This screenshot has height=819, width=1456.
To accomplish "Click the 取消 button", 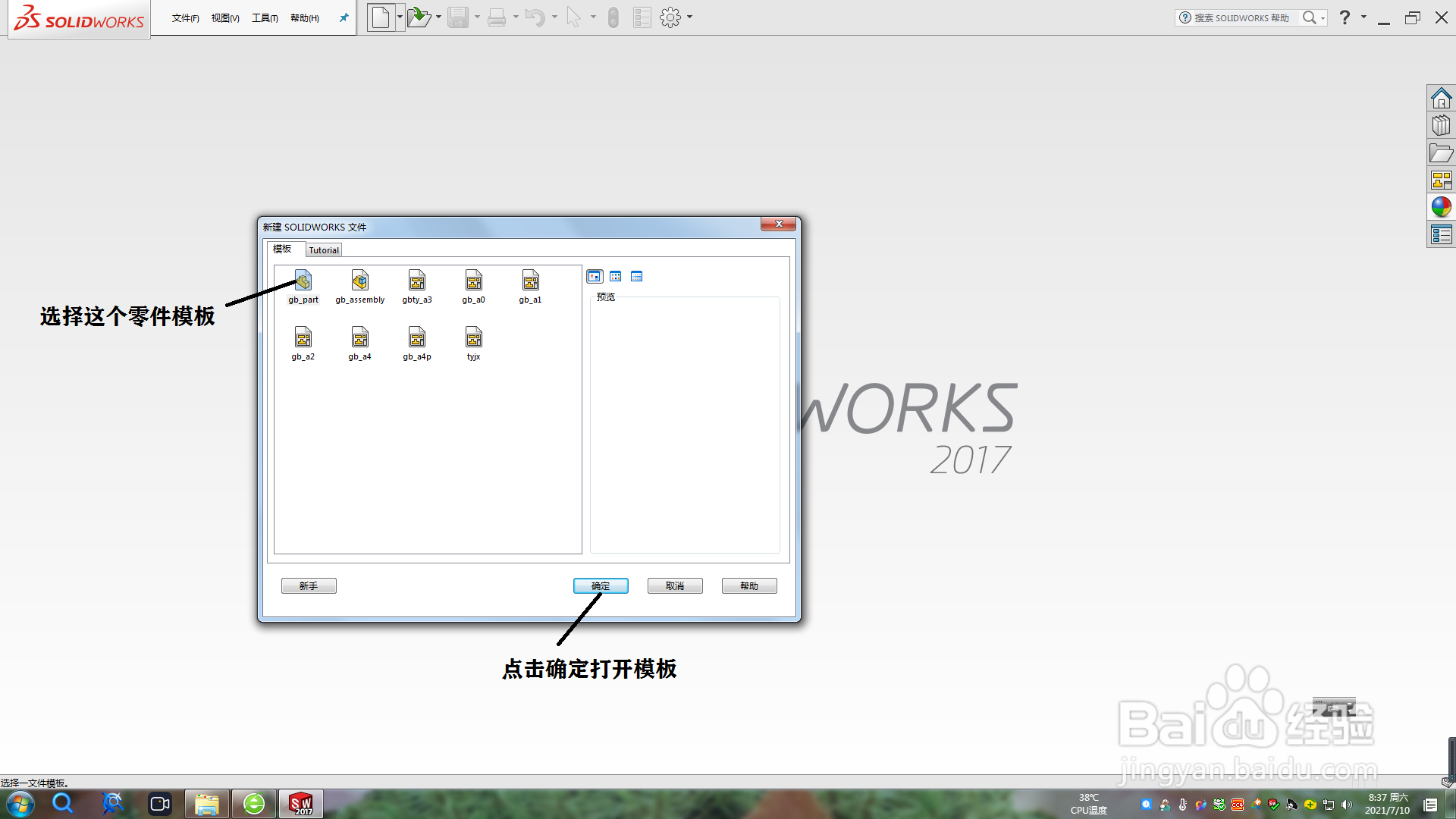I will 675,585.
